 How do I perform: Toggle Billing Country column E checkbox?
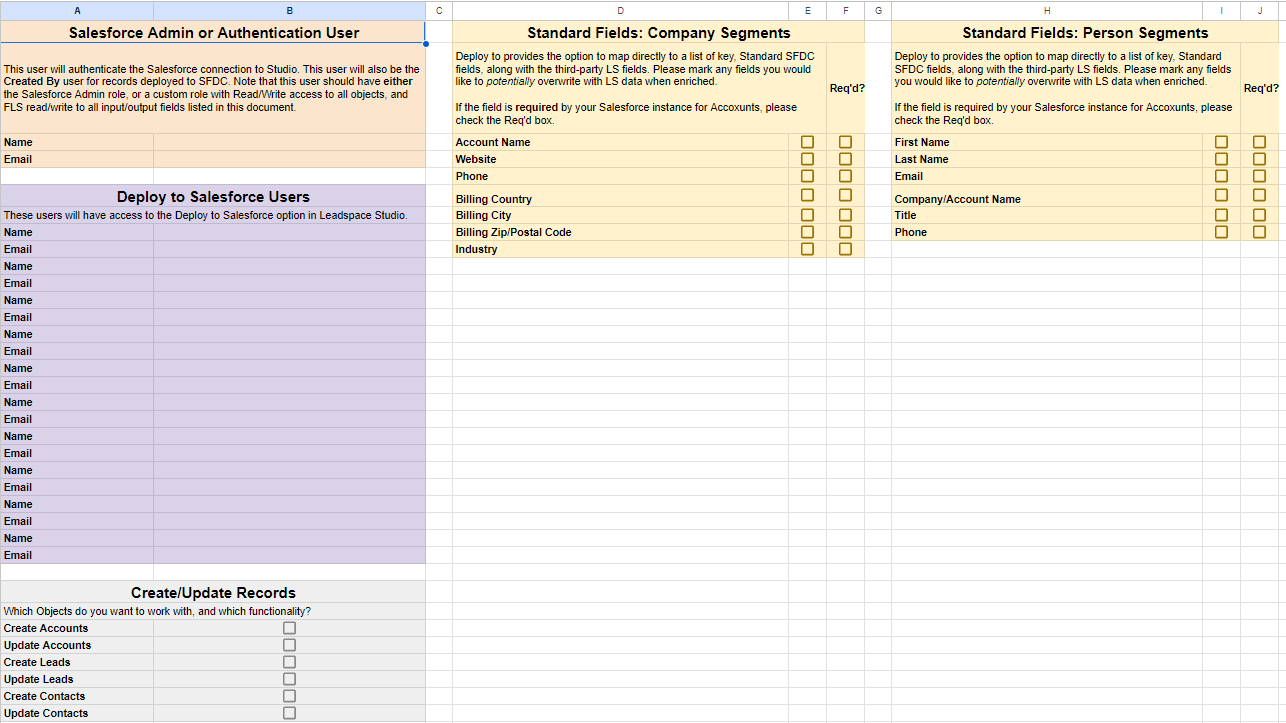point(807,195)
